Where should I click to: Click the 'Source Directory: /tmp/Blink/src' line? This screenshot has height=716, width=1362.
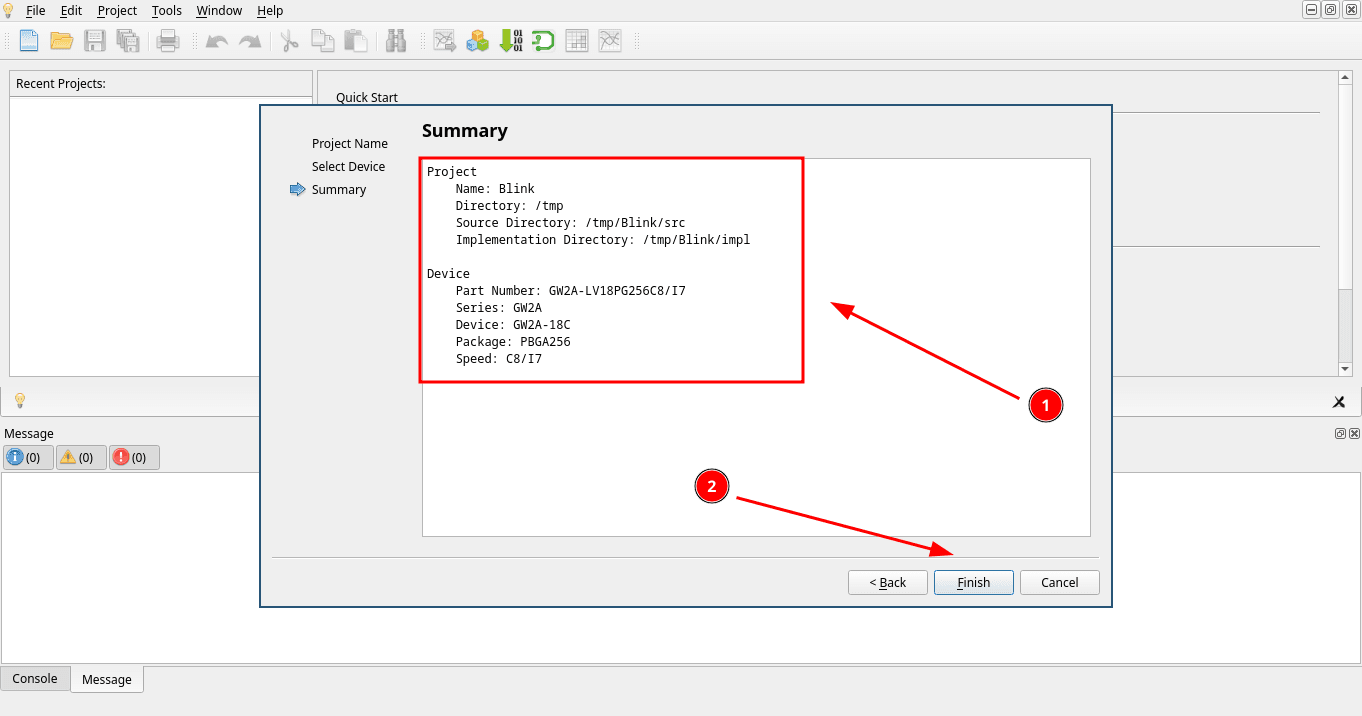point(571,223)
